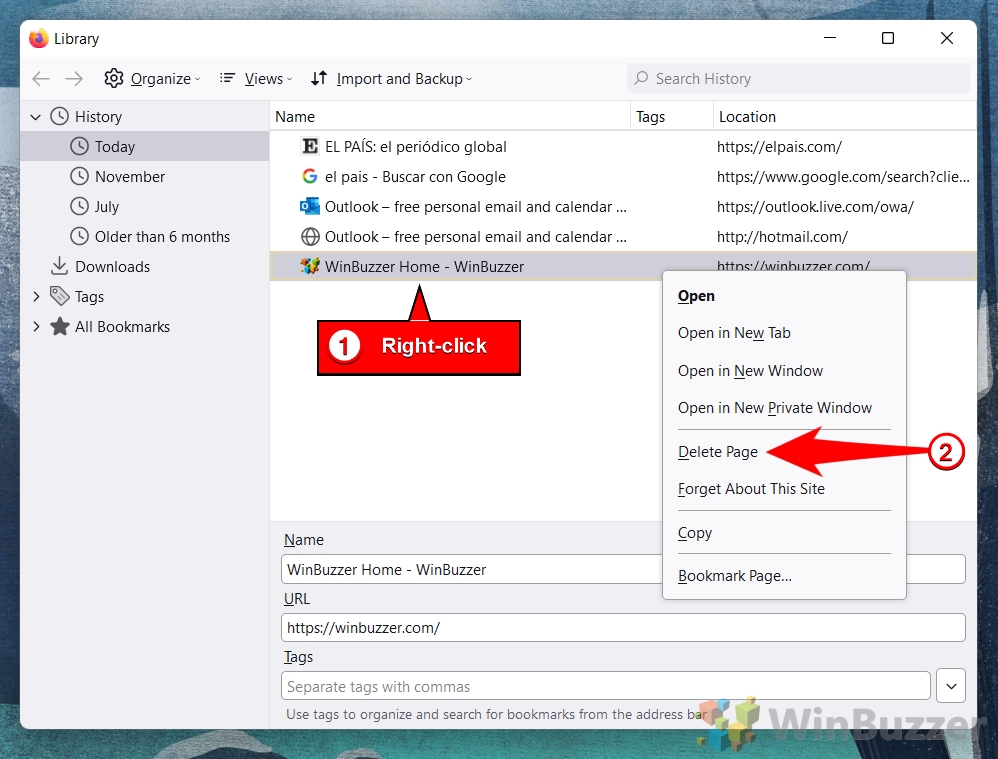This screenshot has width=998, height=759.
Task: Select the History clock icon
Action: 60,116
